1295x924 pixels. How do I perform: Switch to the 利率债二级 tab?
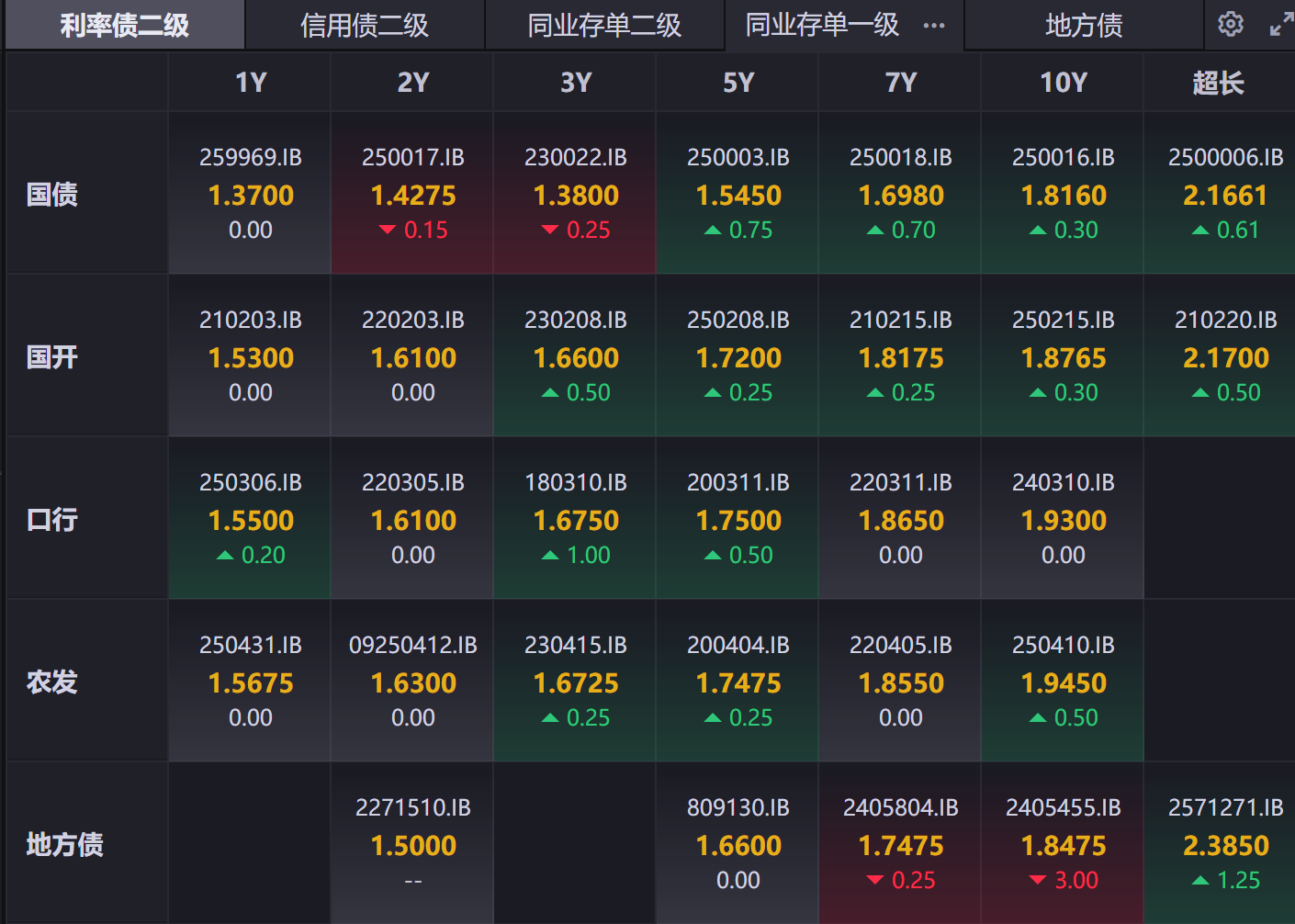pos(125,26)
